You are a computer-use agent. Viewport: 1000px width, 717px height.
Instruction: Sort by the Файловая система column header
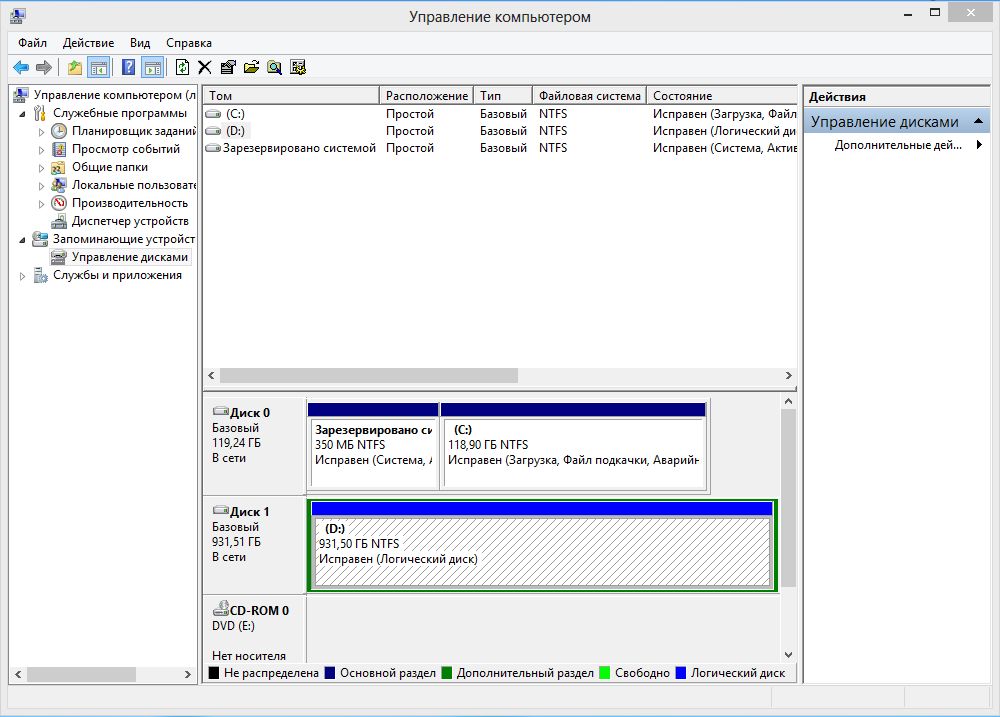pos(589,95)
